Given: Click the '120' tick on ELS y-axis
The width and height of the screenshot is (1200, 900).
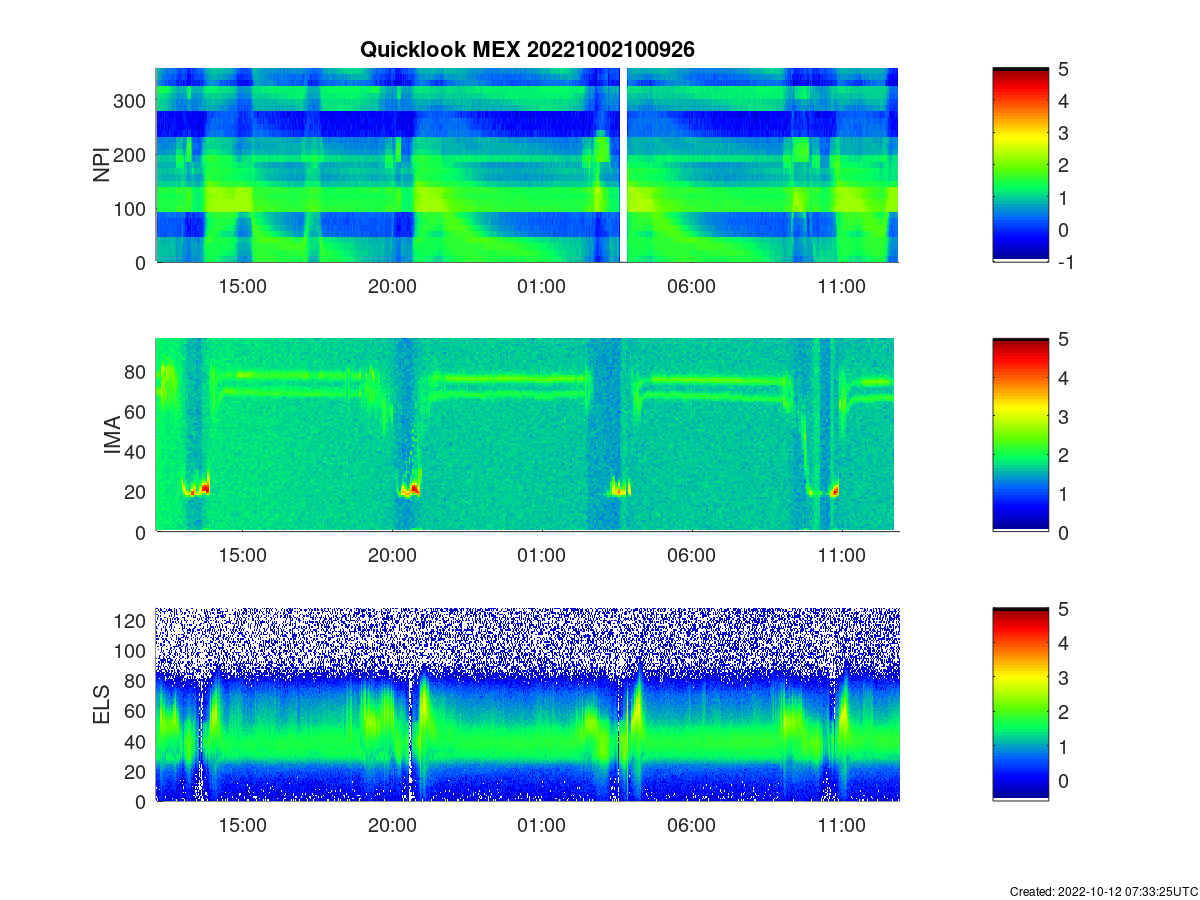Looking at the screenshot, I should [x=132, y=621].
